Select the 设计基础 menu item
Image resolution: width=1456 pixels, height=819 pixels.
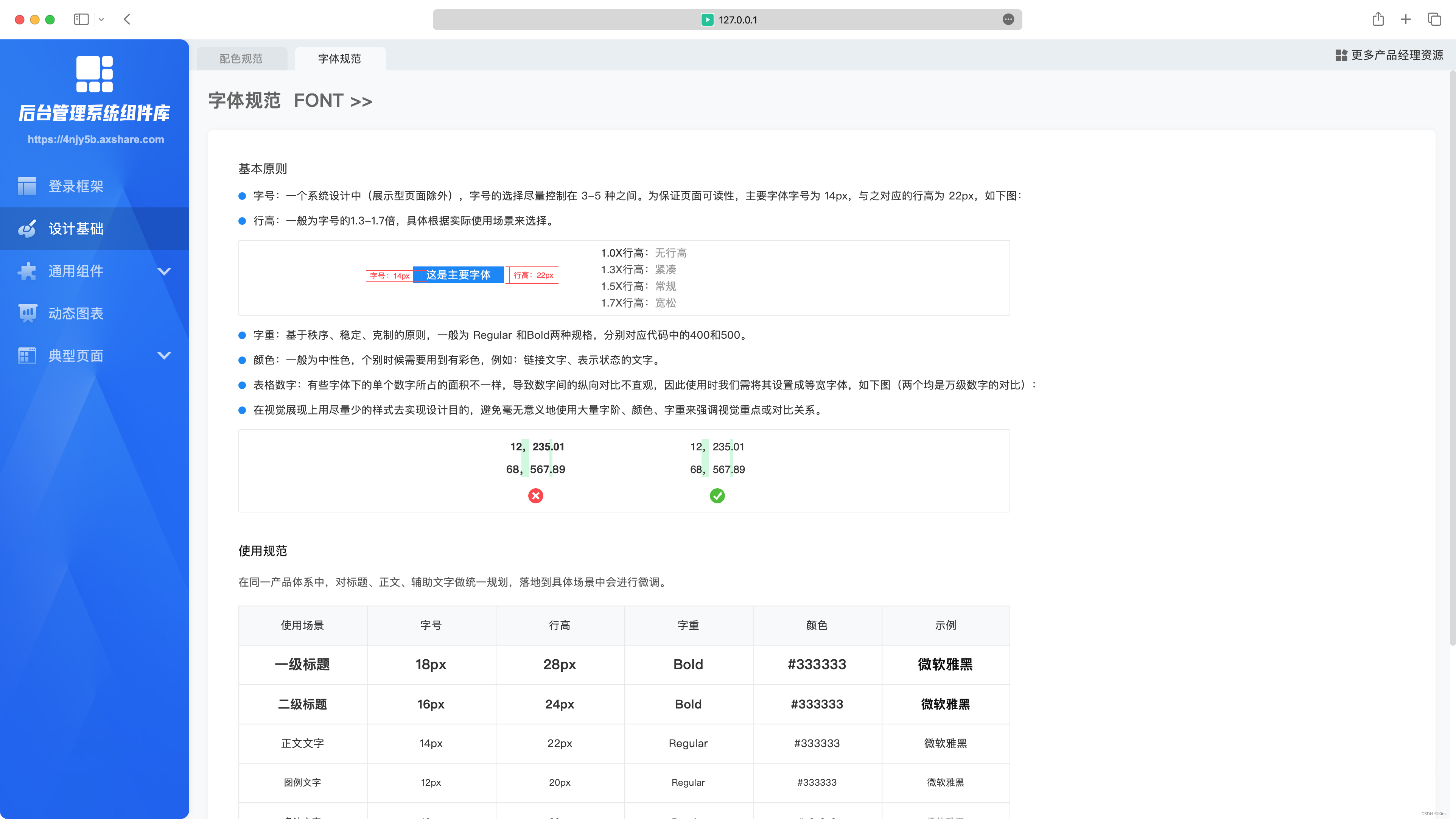click(94, 228)
